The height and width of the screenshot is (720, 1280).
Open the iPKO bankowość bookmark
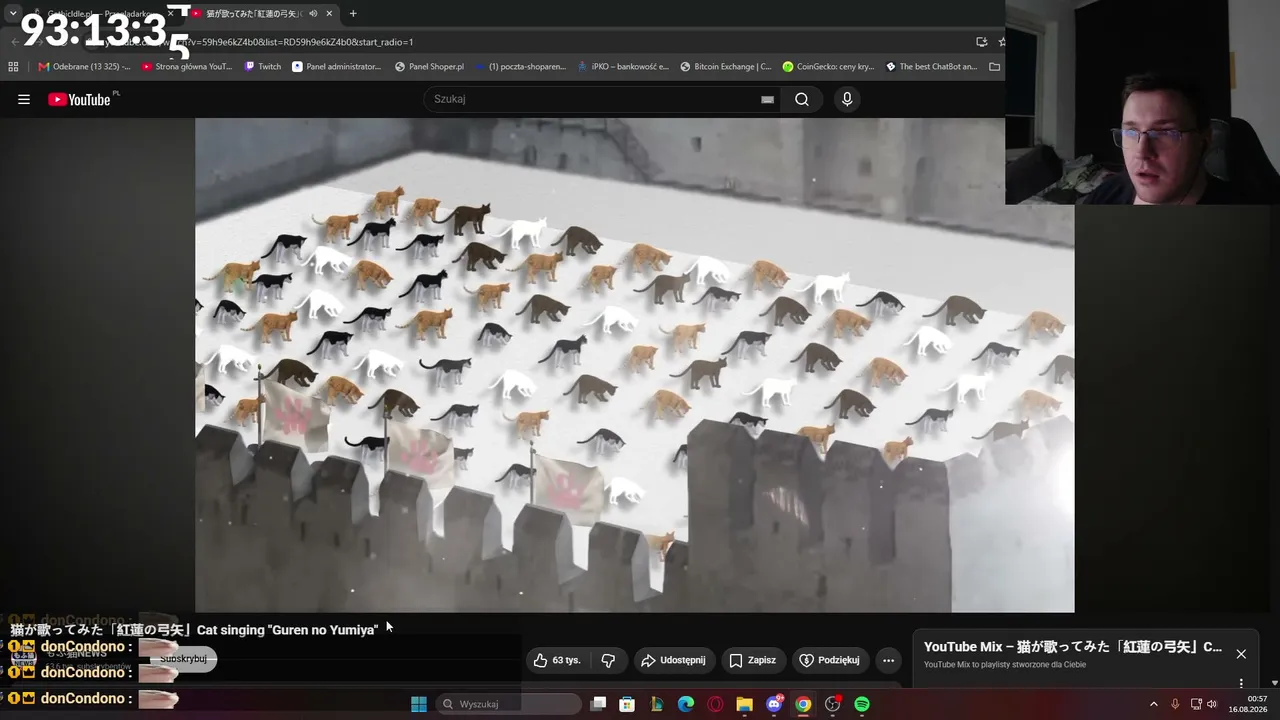pyautogui.click(x=625, y=67)
